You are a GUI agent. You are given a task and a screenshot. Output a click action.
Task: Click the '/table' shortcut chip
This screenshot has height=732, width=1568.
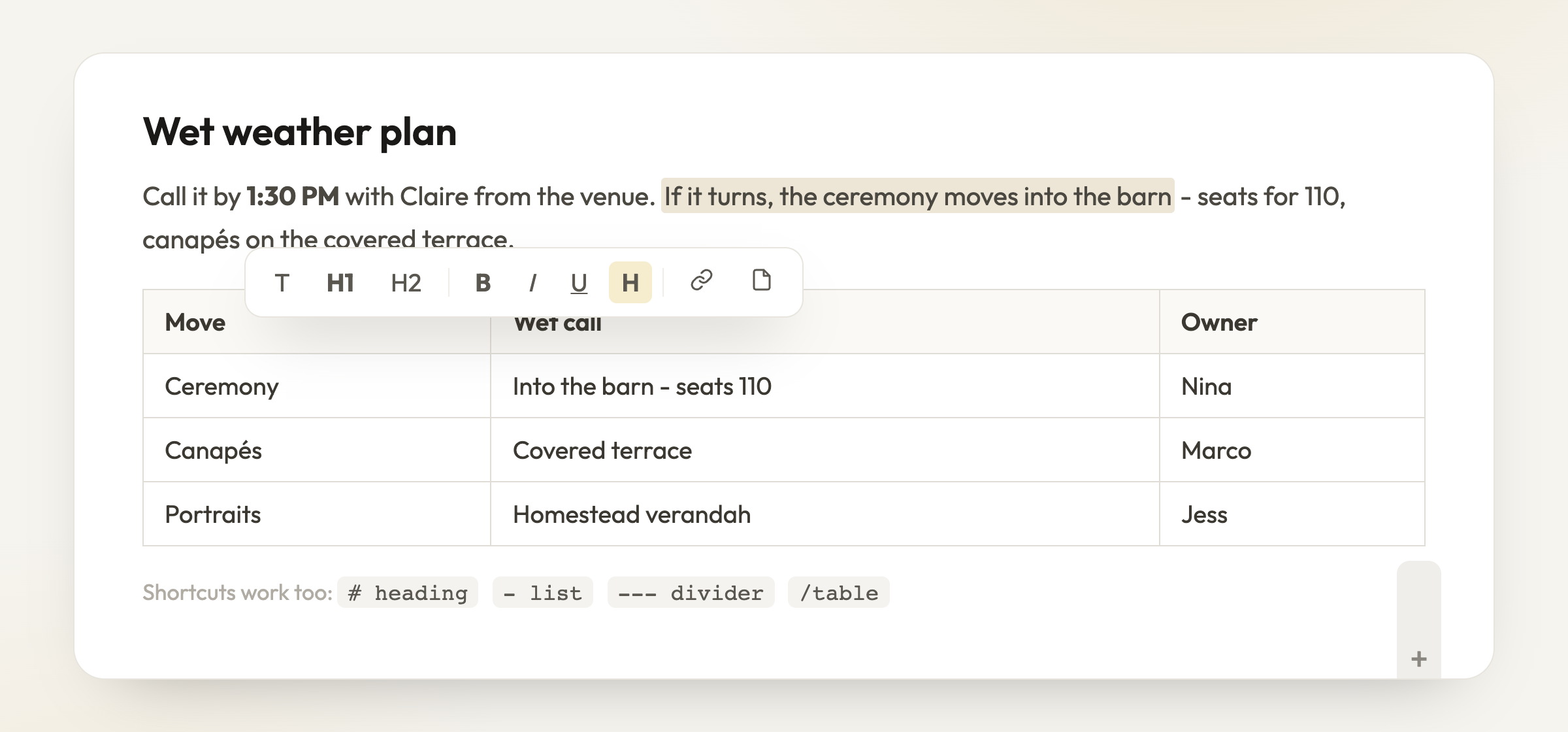[x=839, y=593]
